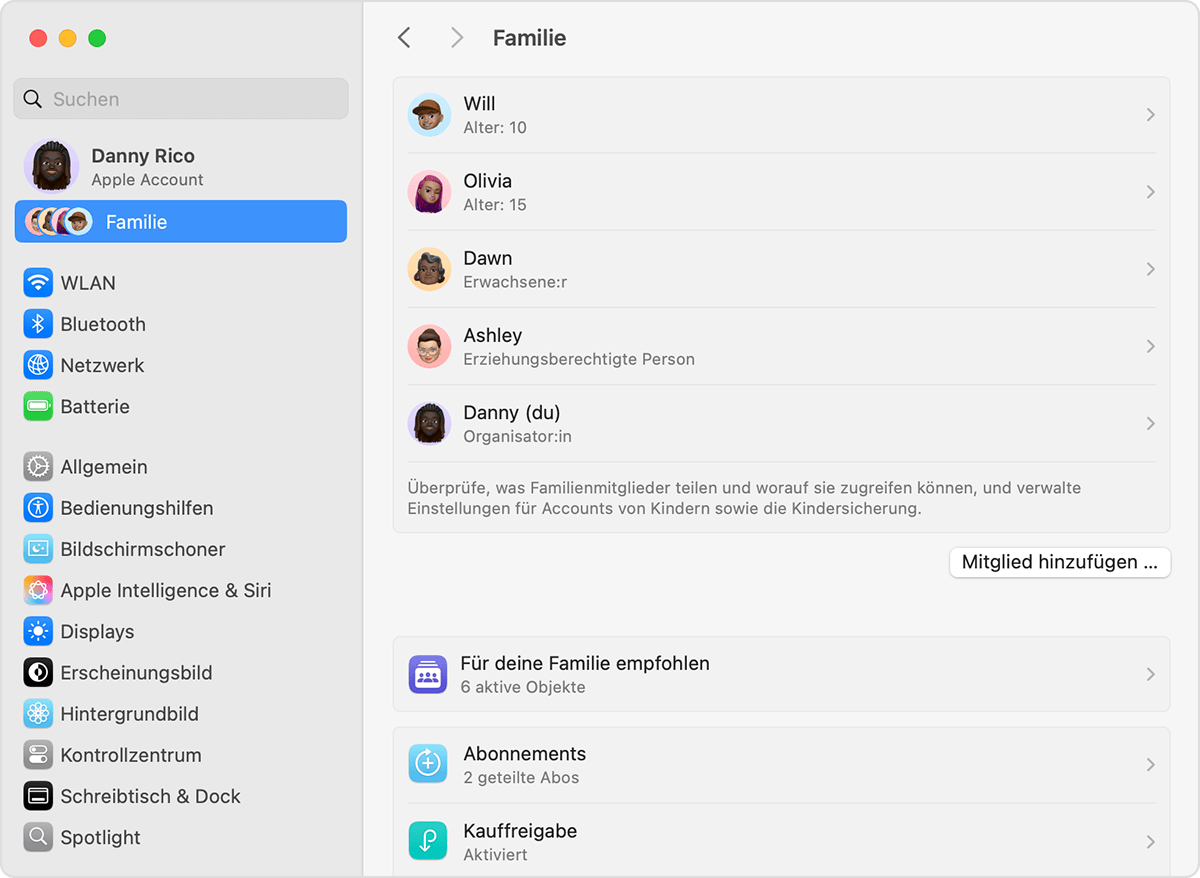Open the Kontrollzentrum icon
Screen dimensions: 1200x878
click(x=38, y=755)
